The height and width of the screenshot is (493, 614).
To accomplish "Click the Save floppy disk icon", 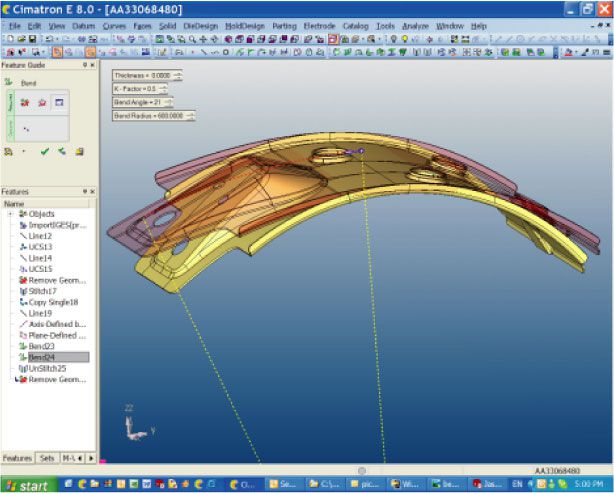I will [33, 39].
